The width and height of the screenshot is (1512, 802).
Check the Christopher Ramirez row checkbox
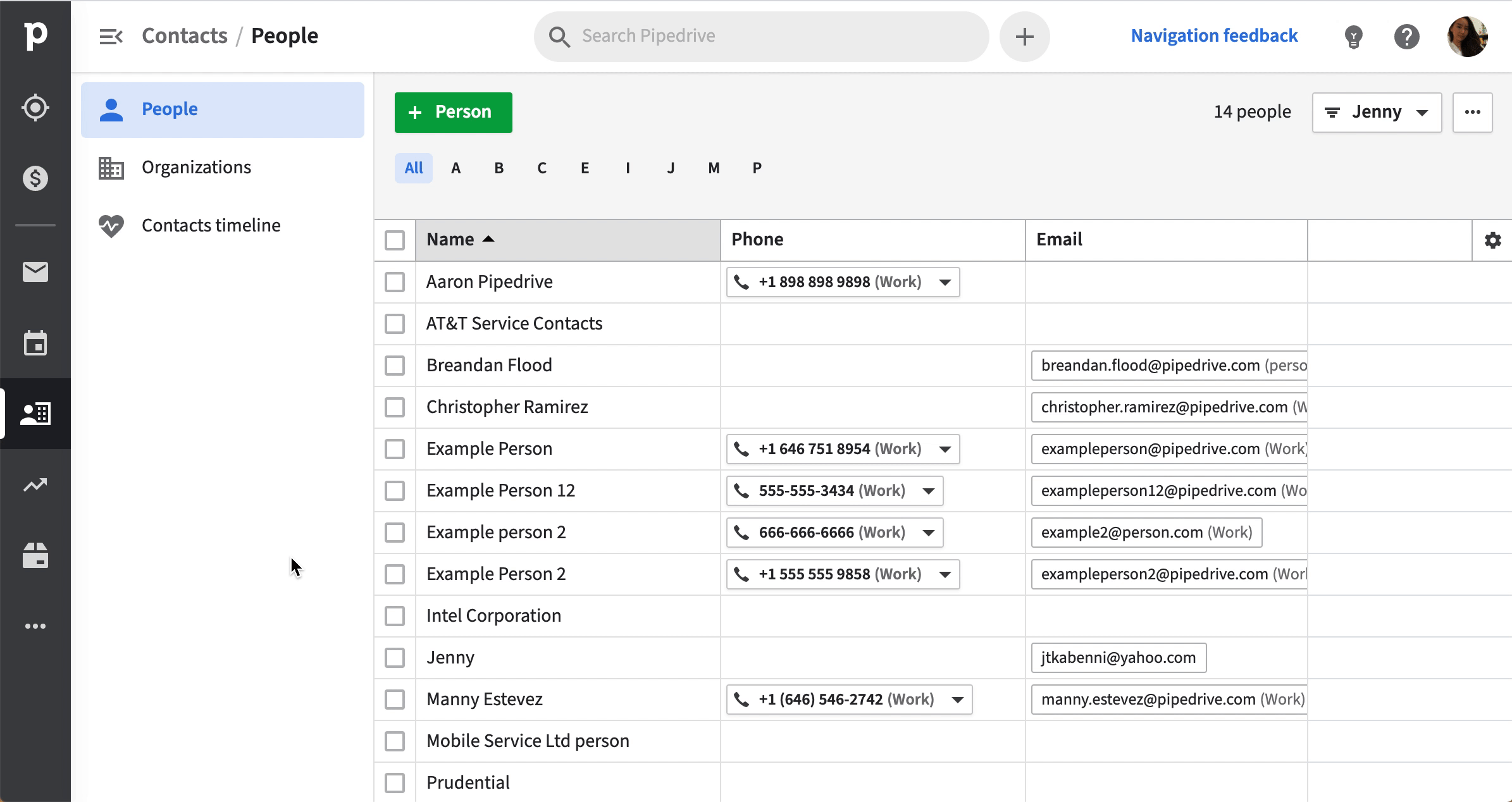395,407
